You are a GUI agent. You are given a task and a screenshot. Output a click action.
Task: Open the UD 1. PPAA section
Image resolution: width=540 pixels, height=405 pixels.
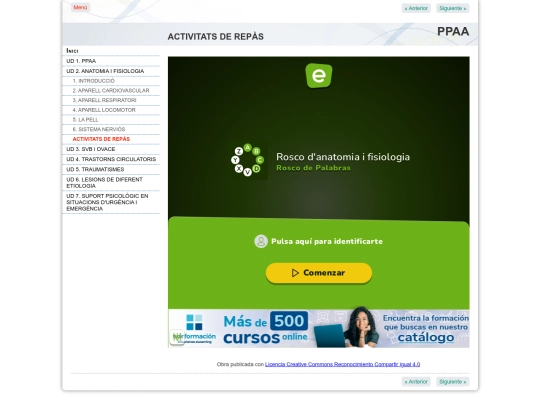[111, 61]
